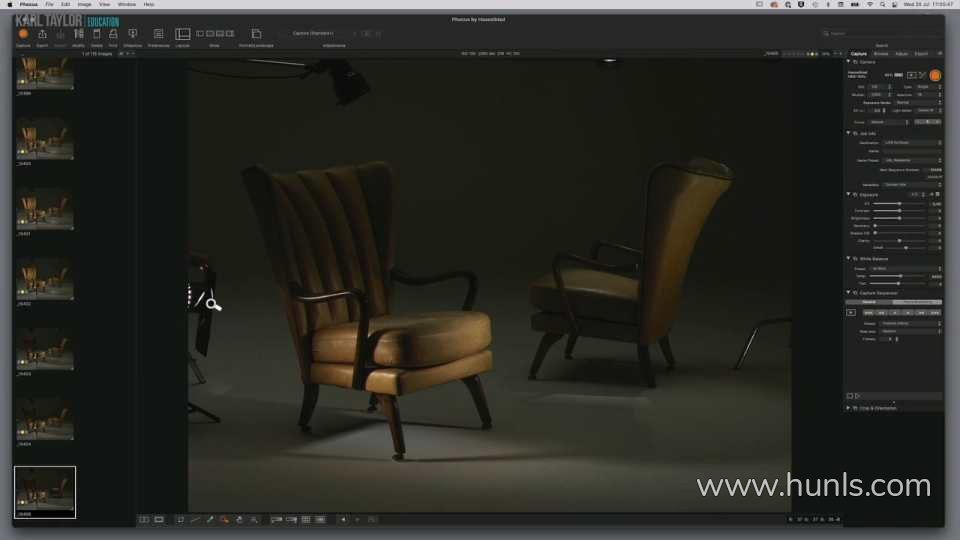Click the Export toolbar icon
Image resolution: width=960 pixels, height=540 pixels.
(x=42, y=34)
